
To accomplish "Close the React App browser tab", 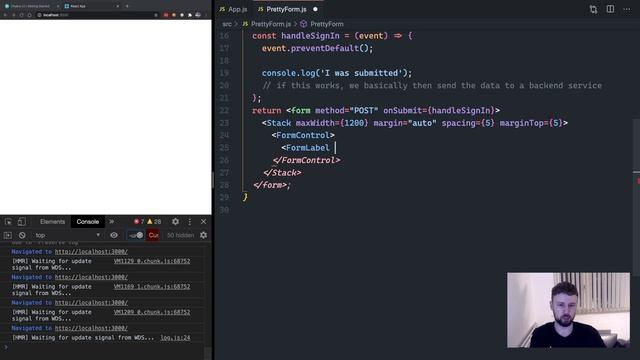I will 118,6.
